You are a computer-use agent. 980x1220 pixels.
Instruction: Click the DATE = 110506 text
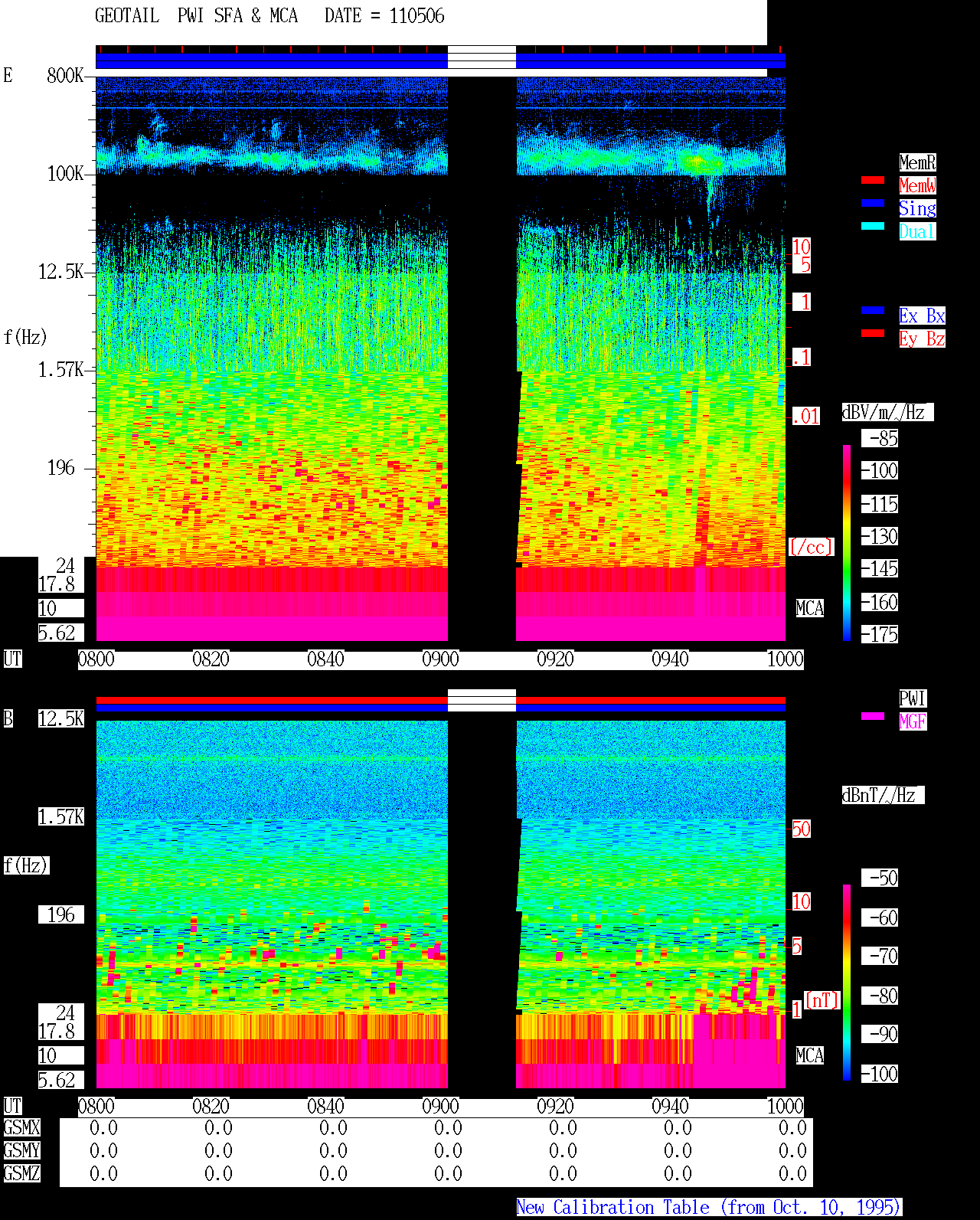[x=384, y=16]
